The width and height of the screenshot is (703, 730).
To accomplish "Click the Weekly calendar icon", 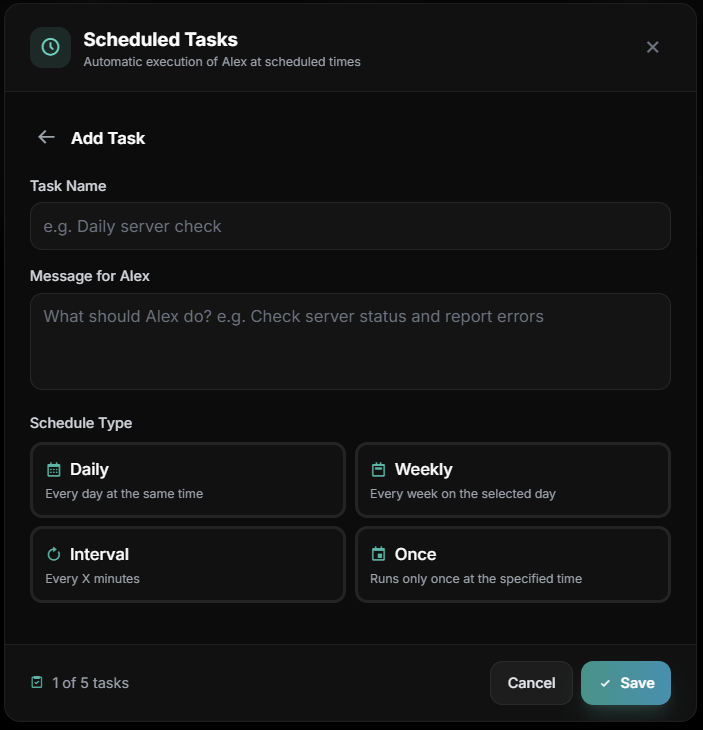I will point(378,469).
